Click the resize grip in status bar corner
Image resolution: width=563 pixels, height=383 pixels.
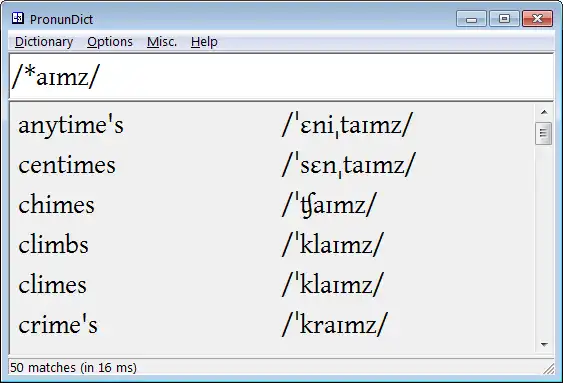coord(548,369)
